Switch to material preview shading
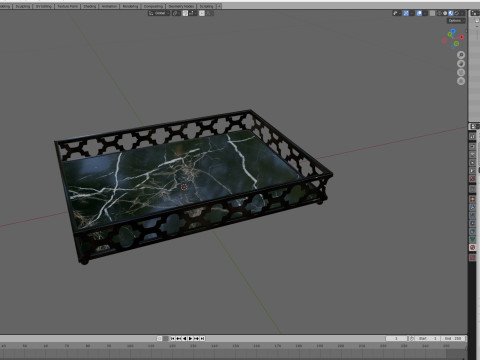 click(451, 13)
